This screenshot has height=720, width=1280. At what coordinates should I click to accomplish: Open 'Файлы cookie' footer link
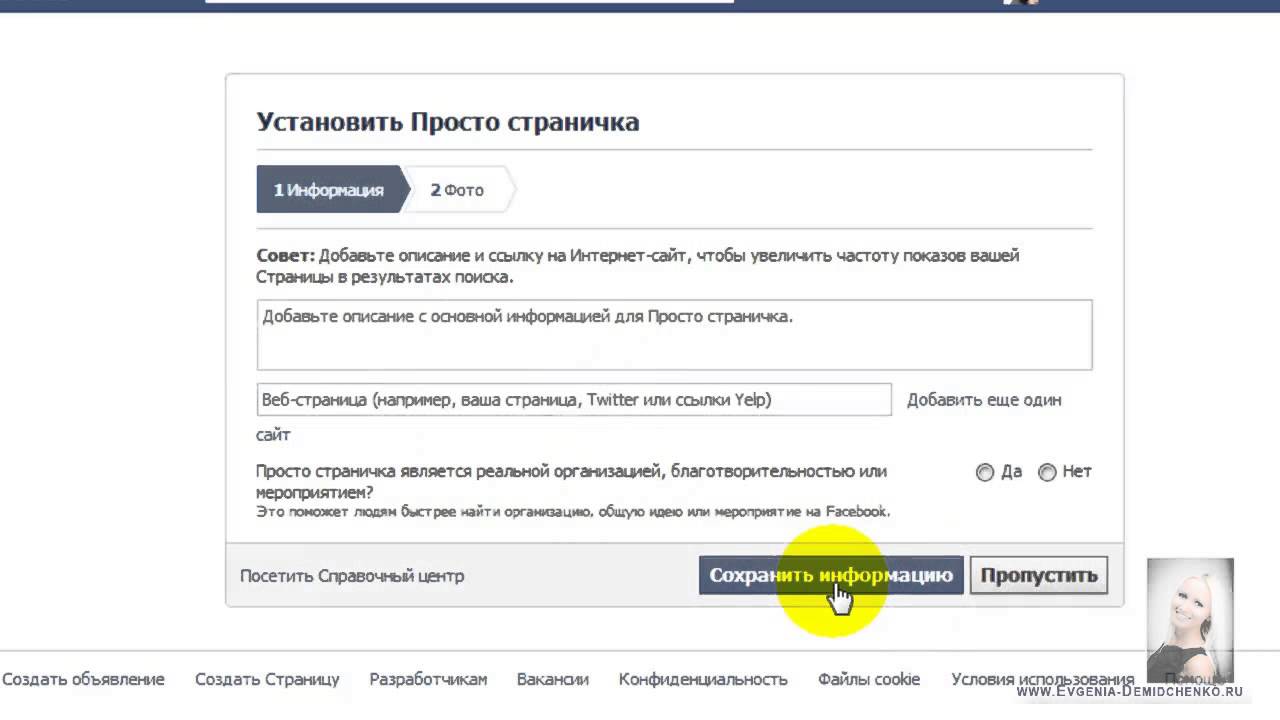click(868, 679)
